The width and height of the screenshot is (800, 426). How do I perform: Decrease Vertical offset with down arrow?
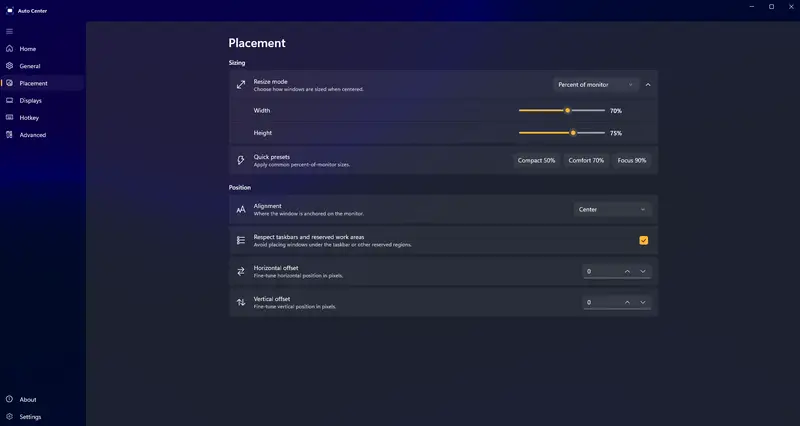point(643,303)
